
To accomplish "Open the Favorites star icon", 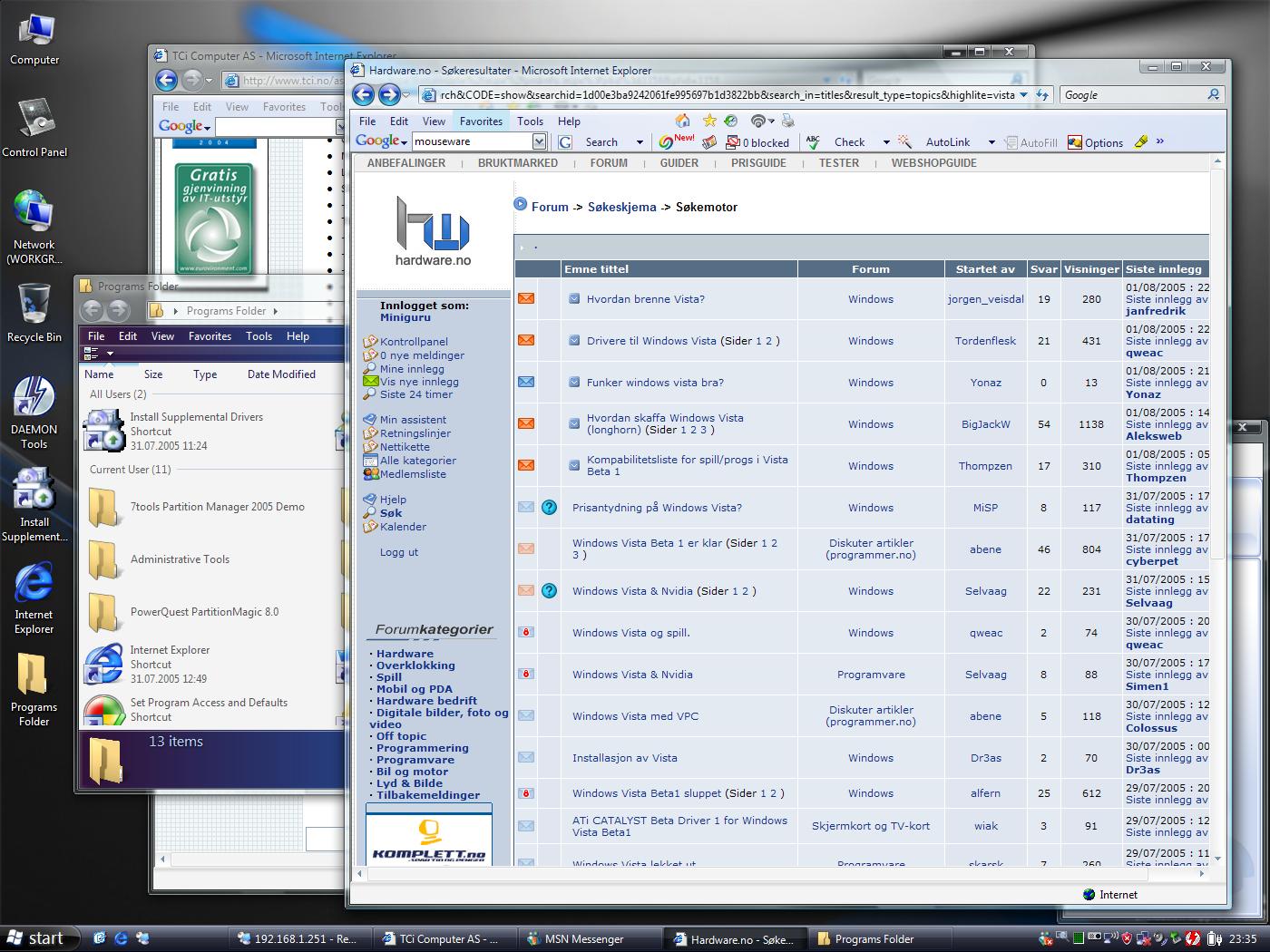I will [x=709, y=121].
